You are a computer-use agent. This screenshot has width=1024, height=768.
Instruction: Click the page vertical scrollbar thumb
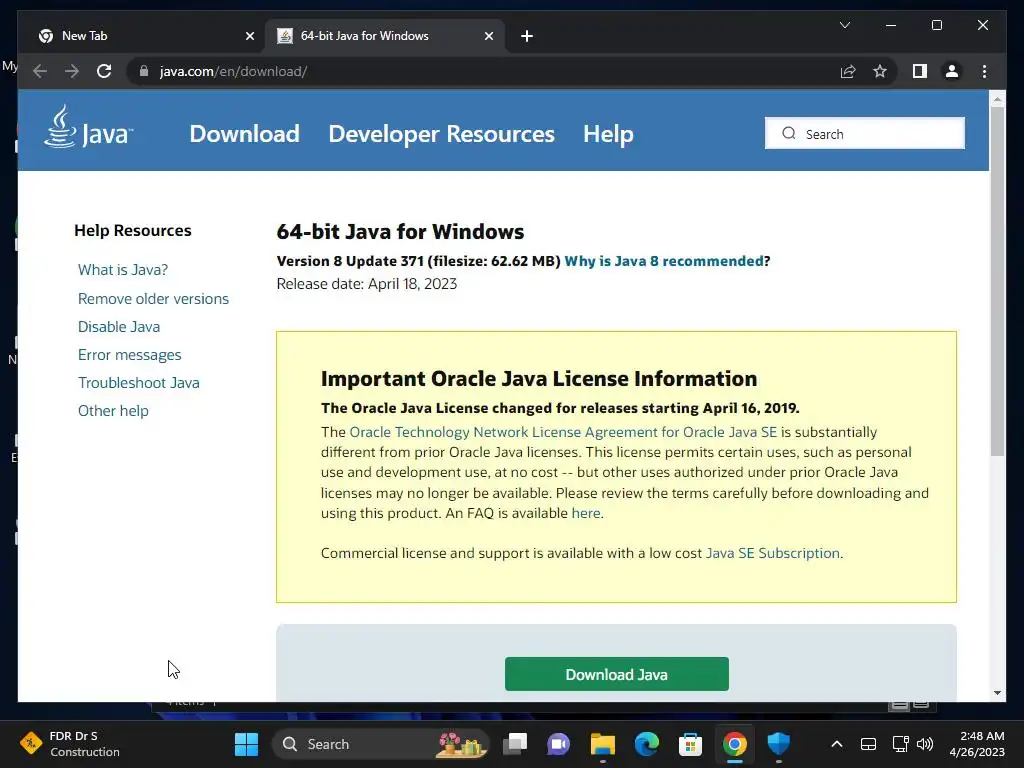point(997,281)
